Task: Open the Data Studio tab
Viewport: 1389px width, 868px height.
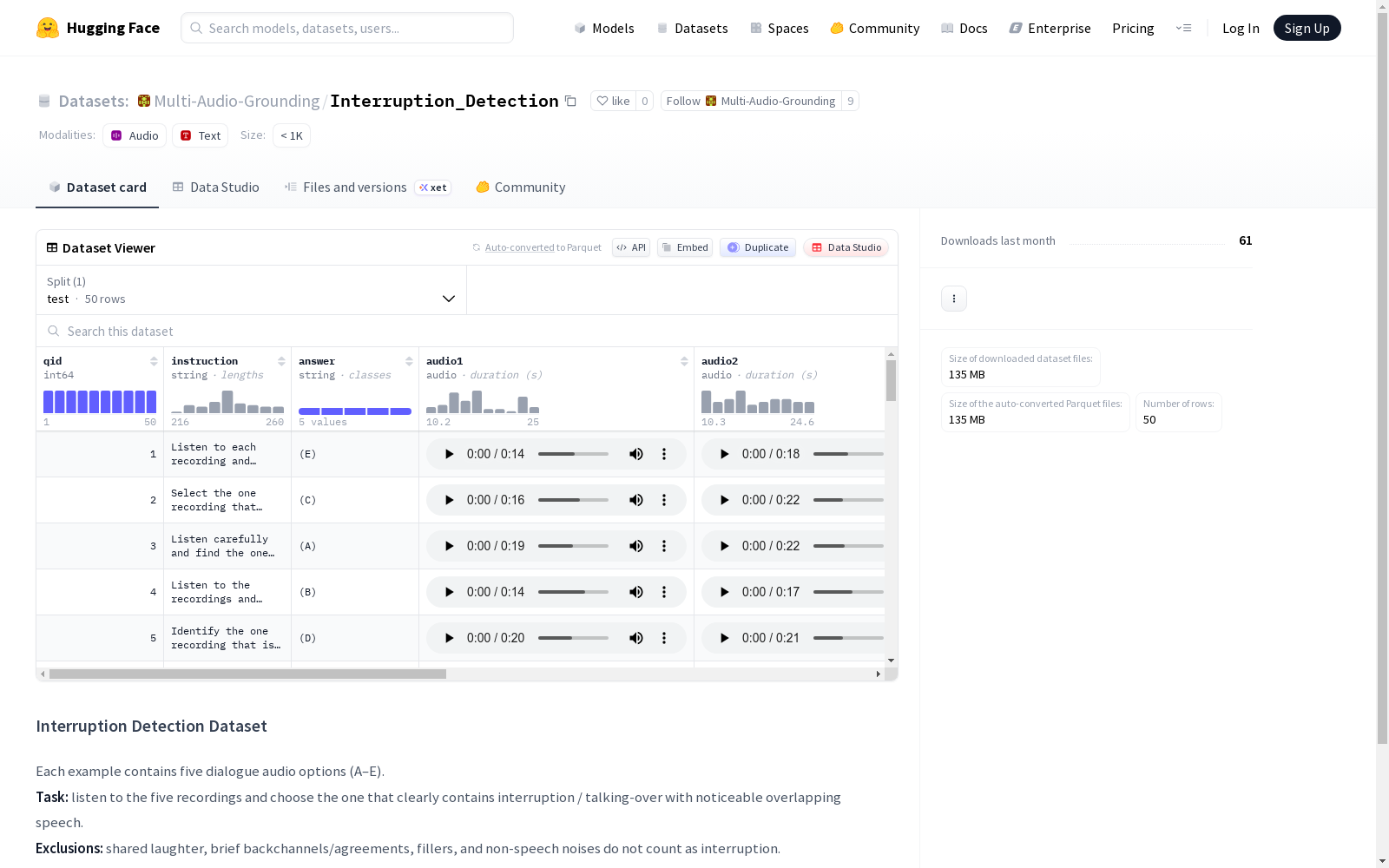Action: pyautogui.click(x=216, y=187)
